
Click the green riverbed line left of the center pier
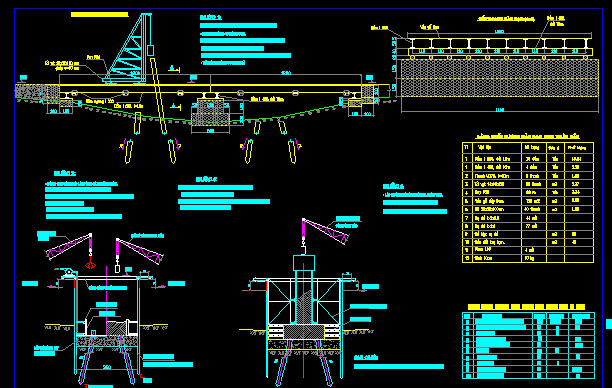[137, 113]
